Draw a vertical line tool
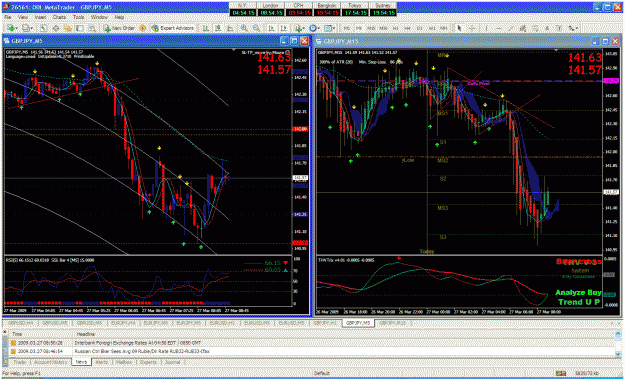Image resolution: width=625 pixels, height=379 pixels. point(487,28)
